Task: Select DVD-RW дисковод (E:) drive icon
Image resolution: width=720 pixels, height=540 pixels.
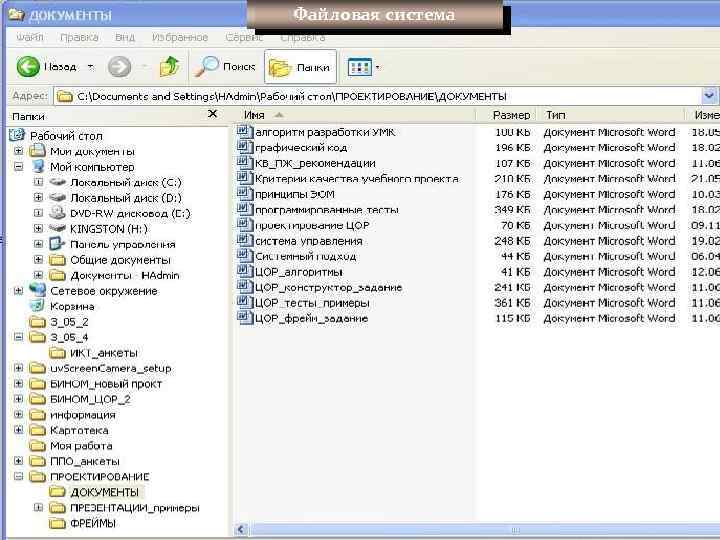Action: [57, 213]
